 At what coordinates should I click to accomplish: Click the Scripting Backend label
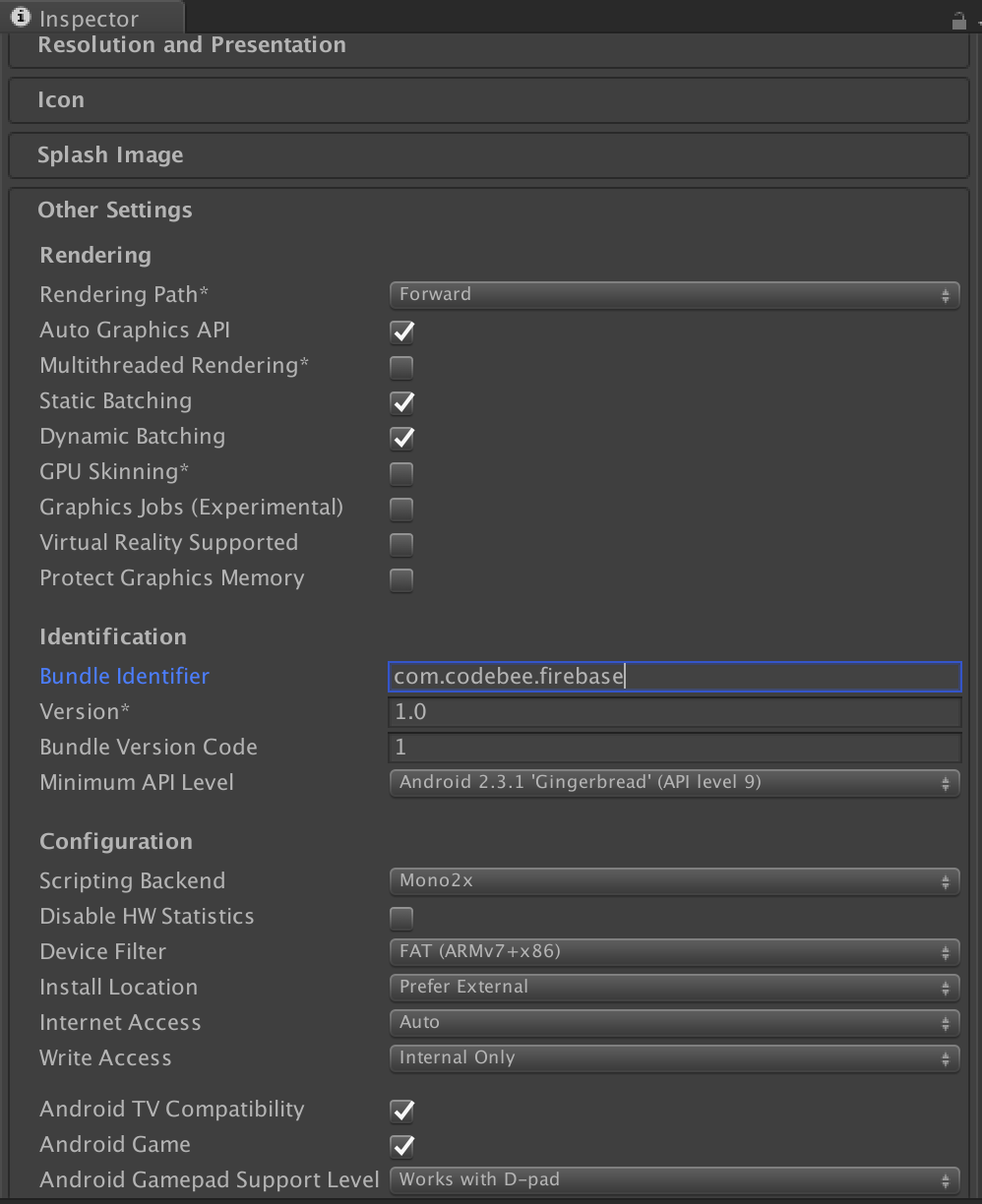[x=132, y=881]
